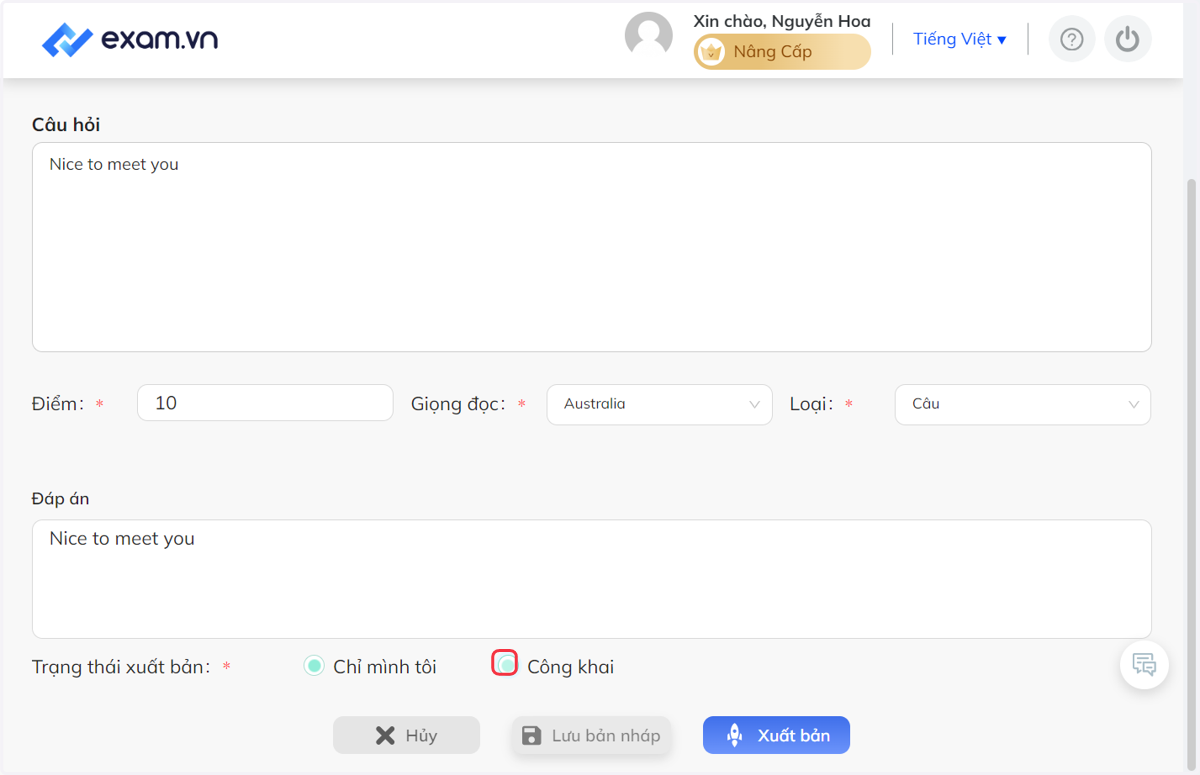This screenshot has width=1200, height=775.
Task: Click the floppy disk save draft icon
Action: (x=532, y=735)
